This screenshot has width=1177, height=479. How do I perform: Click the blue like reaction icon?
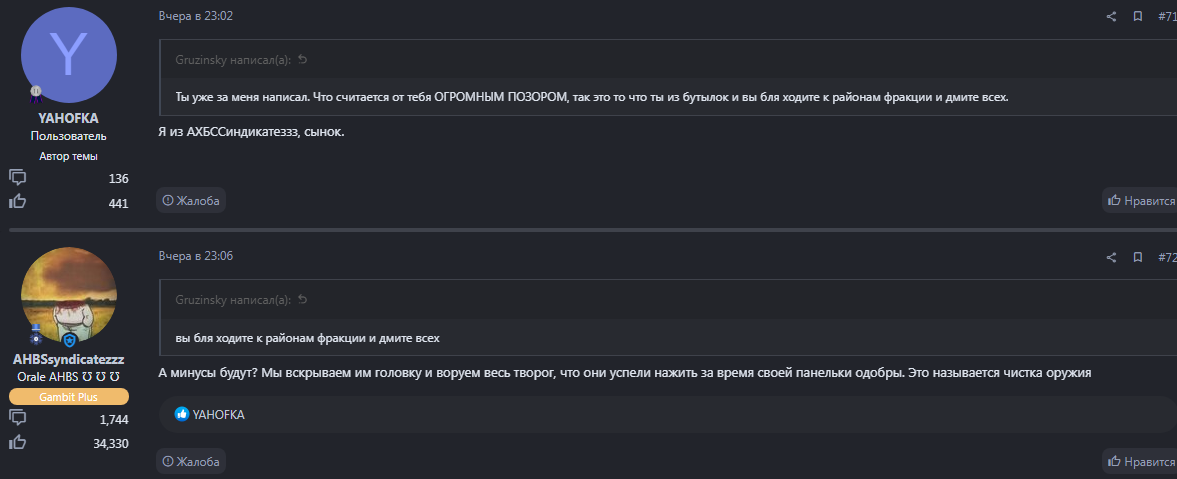tap(182, 414)
